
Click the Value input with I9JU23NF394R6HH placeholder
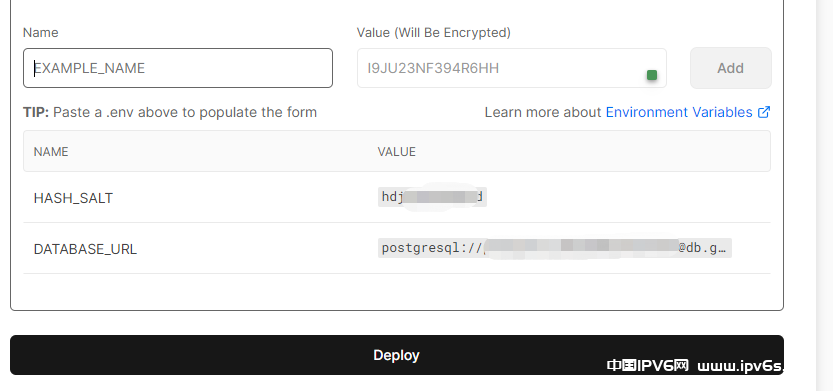click(512, 68)
